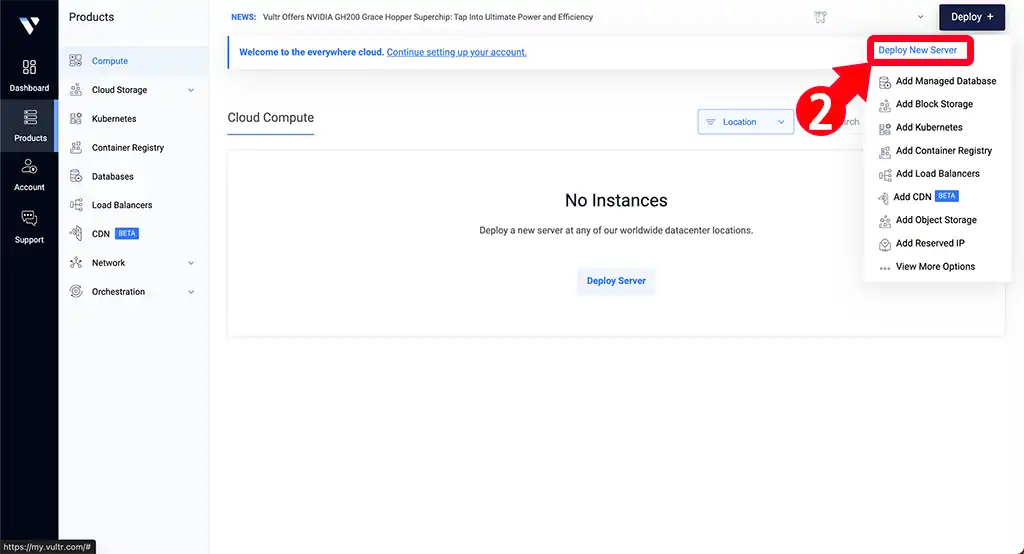The height and width of the screenshot is (554, 1024).
Task: Click the Add Block Storage icon
Action: (885, 105)
